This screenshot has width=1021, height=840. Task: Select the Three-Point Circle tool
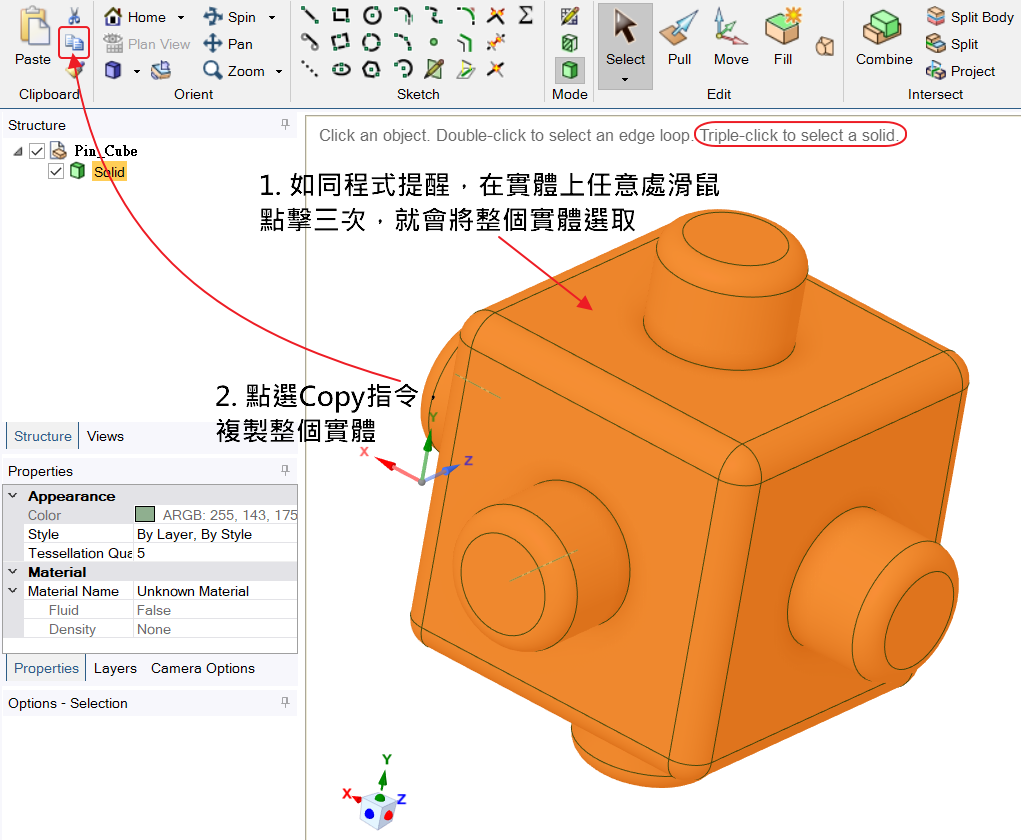(372, 43)
